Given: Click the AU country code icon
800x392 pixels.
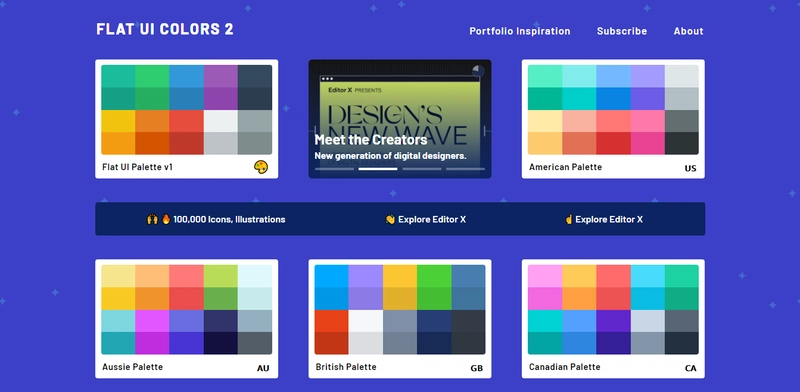Looking at the screenshot, I should point(263,369).
